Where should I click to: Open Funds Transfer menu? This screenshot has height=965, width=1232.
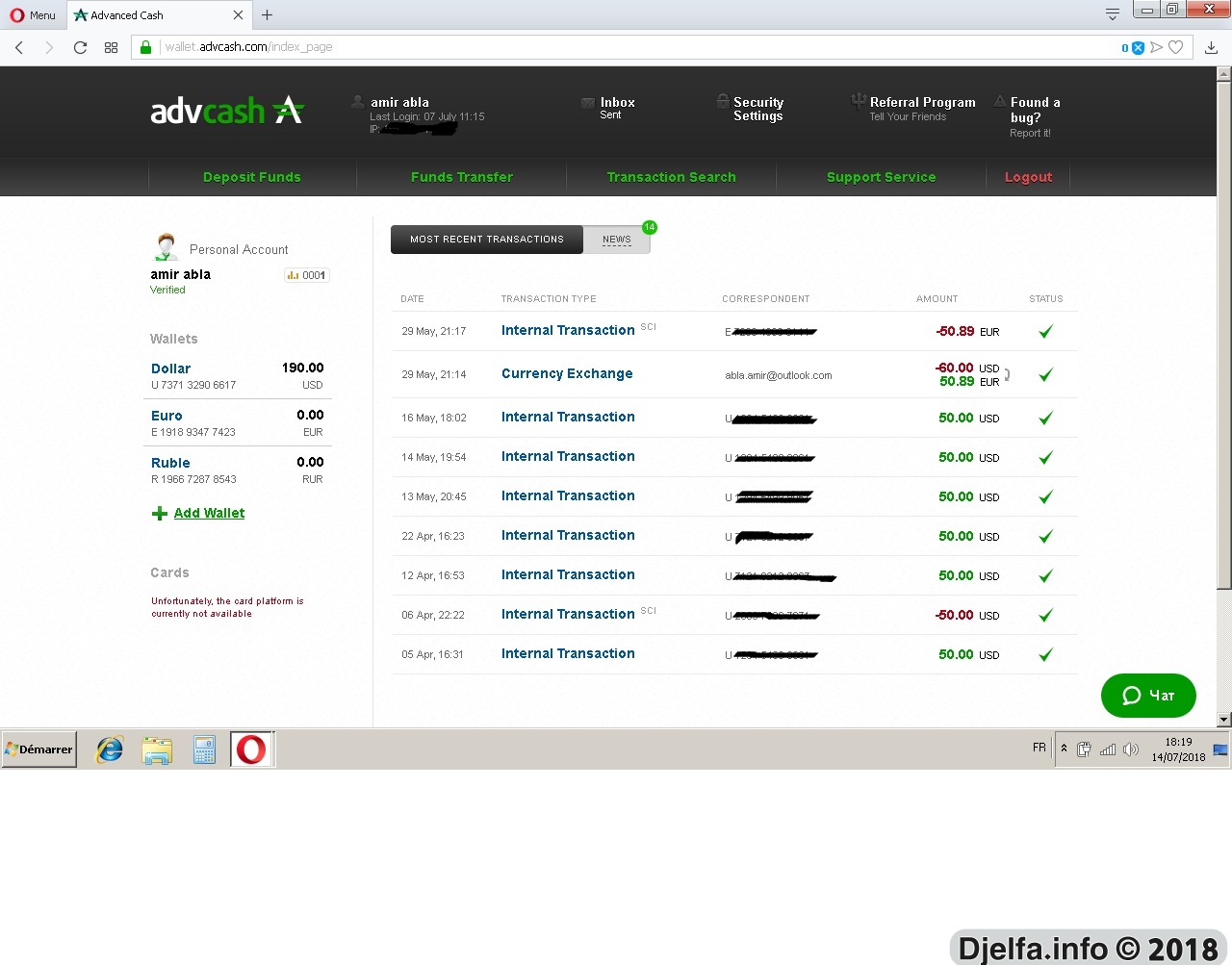pos(462,177)
